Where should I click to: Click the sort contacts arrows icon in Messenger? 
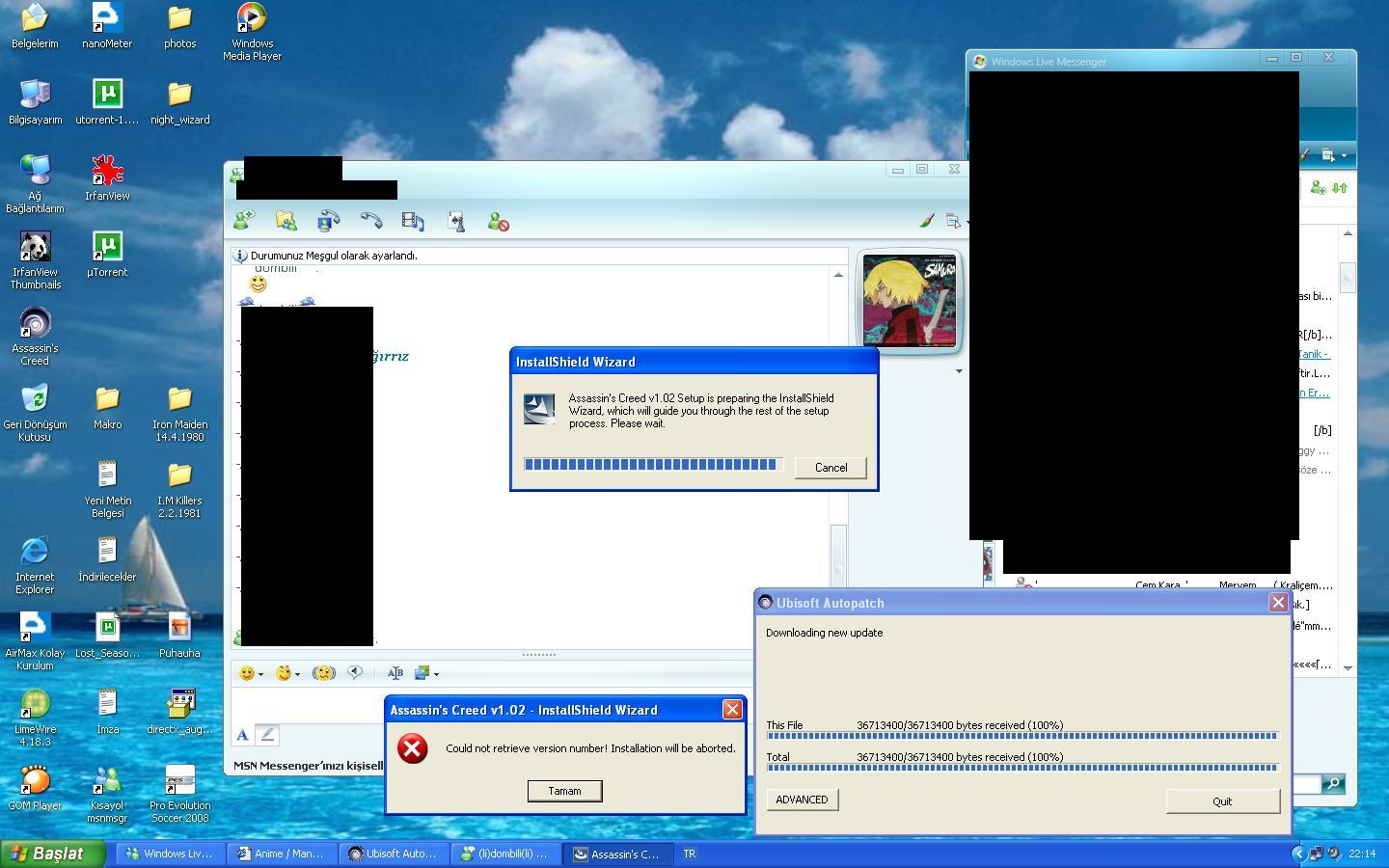(x=1340, y=188)
